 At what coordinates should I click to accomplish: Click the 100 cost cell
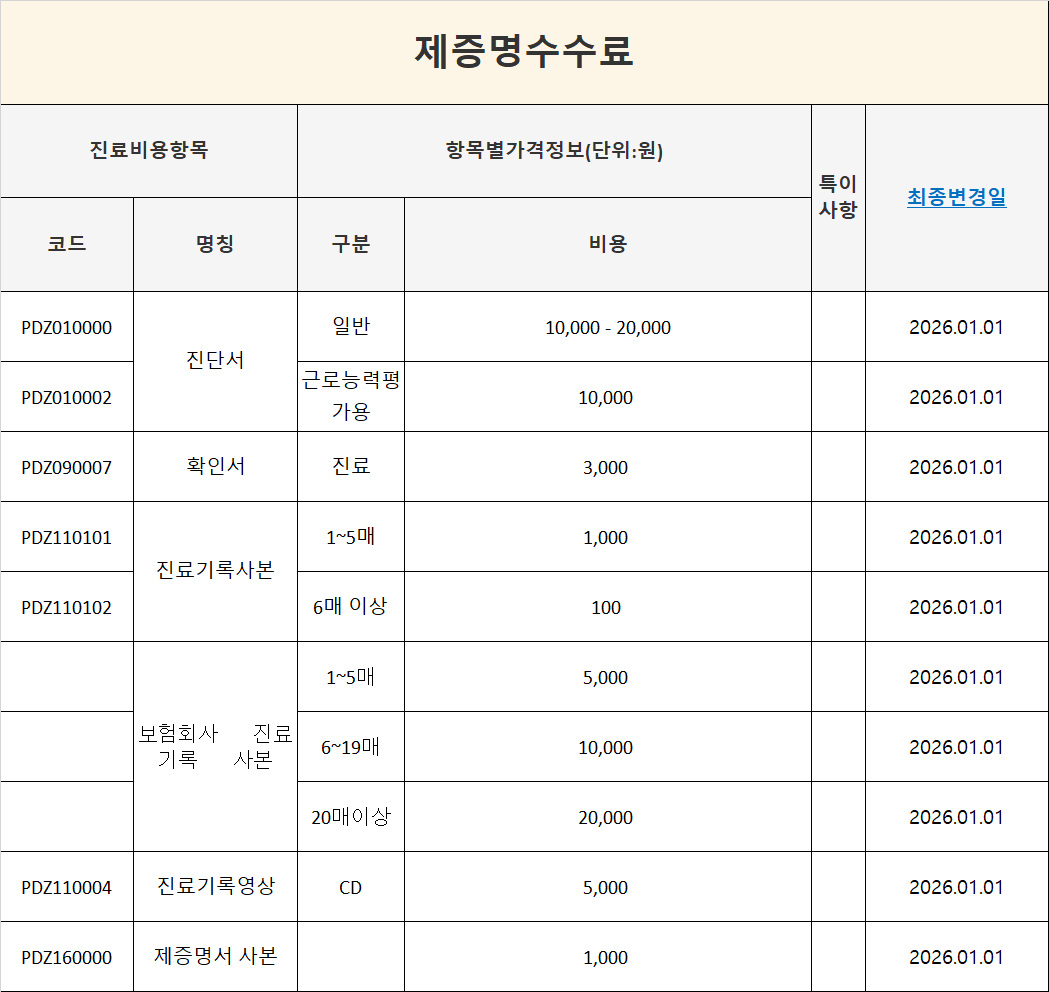607,607
